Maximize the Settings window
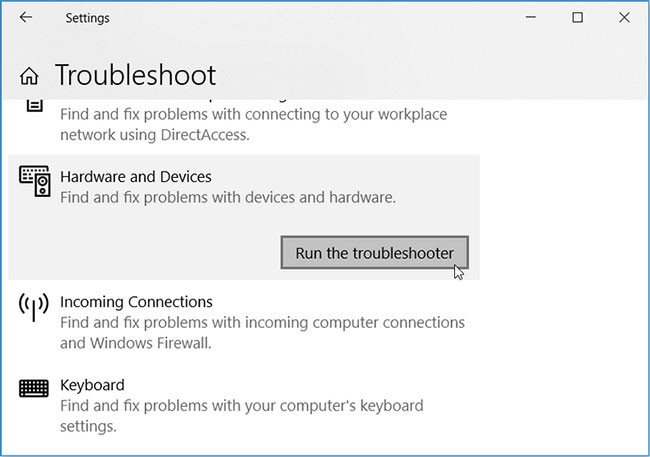The image size is (650, 457). [x=577, y=18]
